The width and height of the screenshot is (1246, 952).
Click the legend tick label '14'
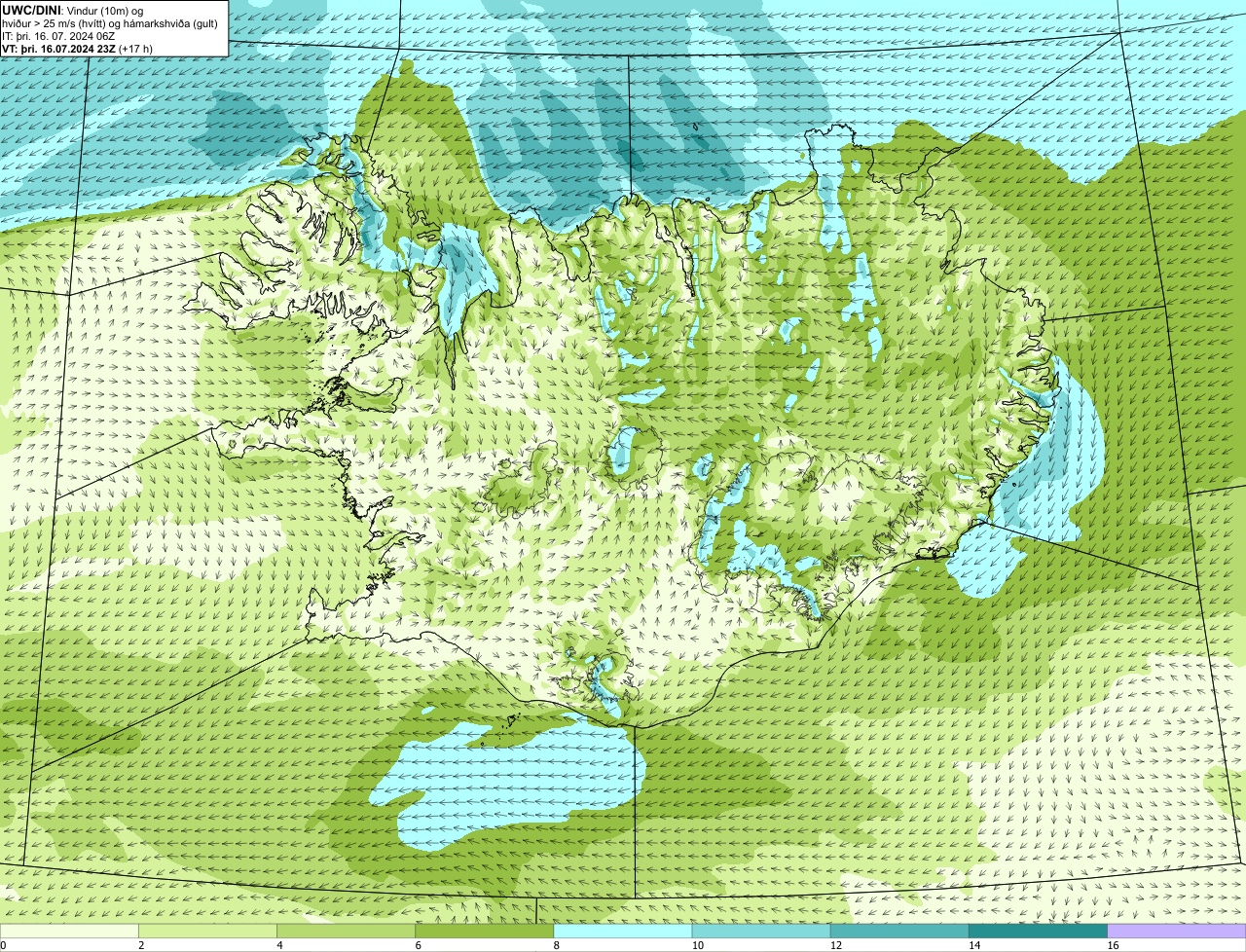(974, 945)
